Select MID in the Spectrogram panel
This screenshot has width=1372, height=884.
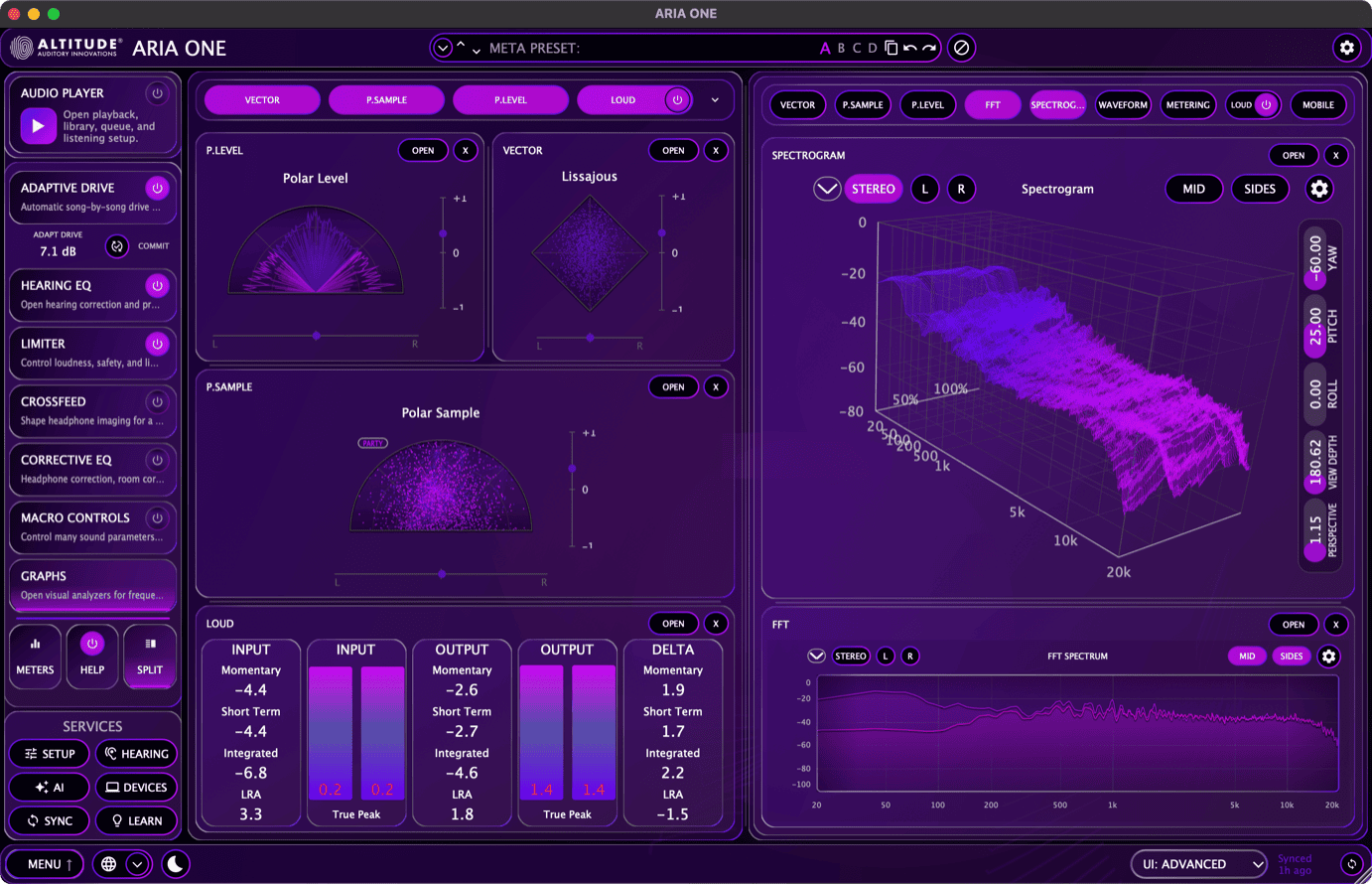pos(1194,189)
